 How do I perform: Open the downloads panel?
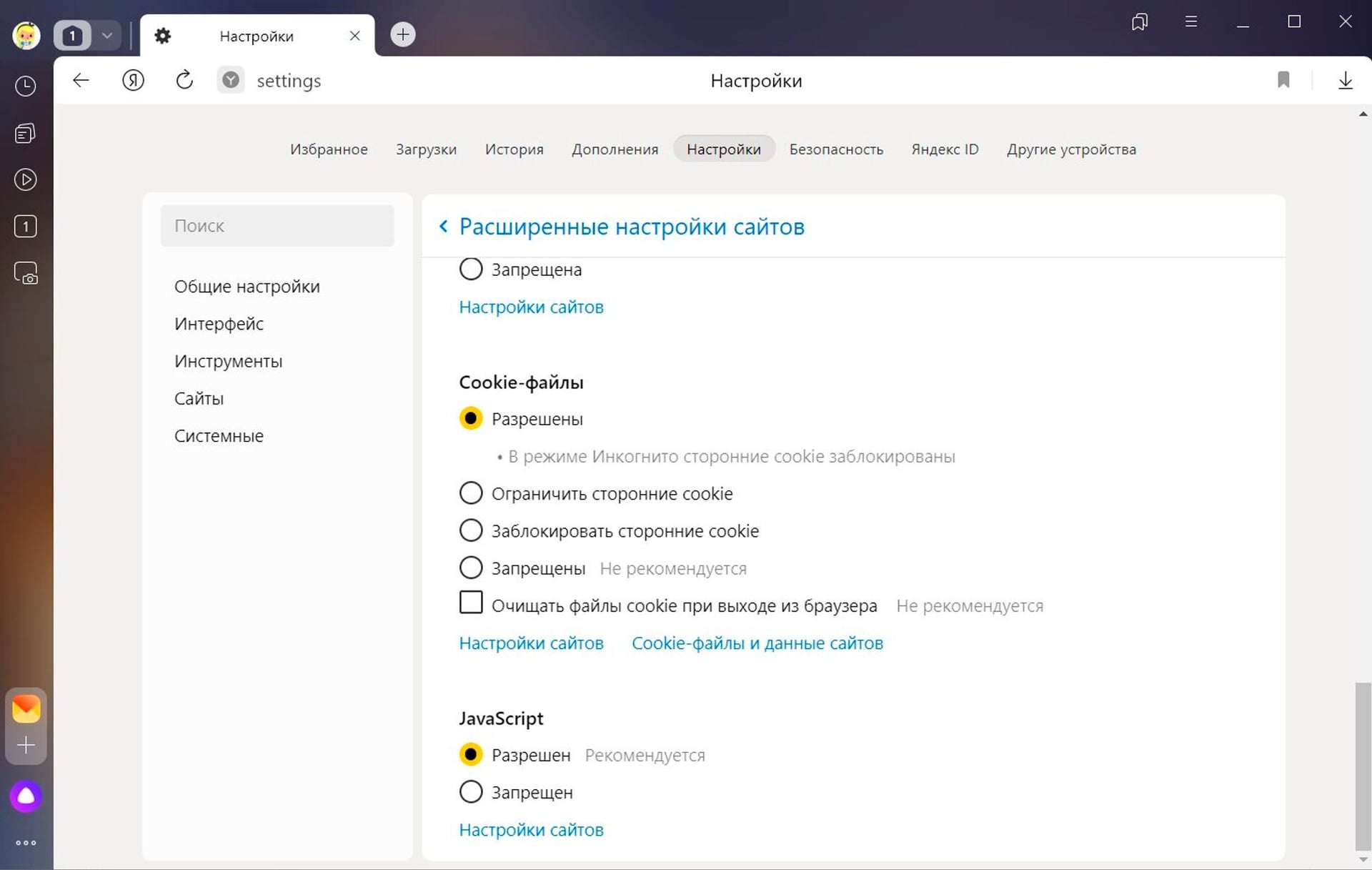[1346, 80]
